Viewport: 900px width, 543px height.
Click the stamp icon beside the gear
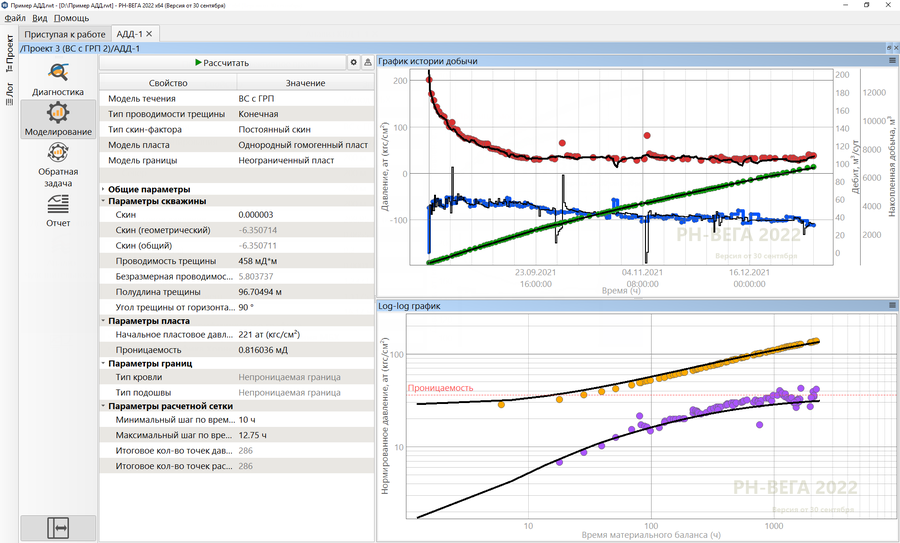(367, 62)
